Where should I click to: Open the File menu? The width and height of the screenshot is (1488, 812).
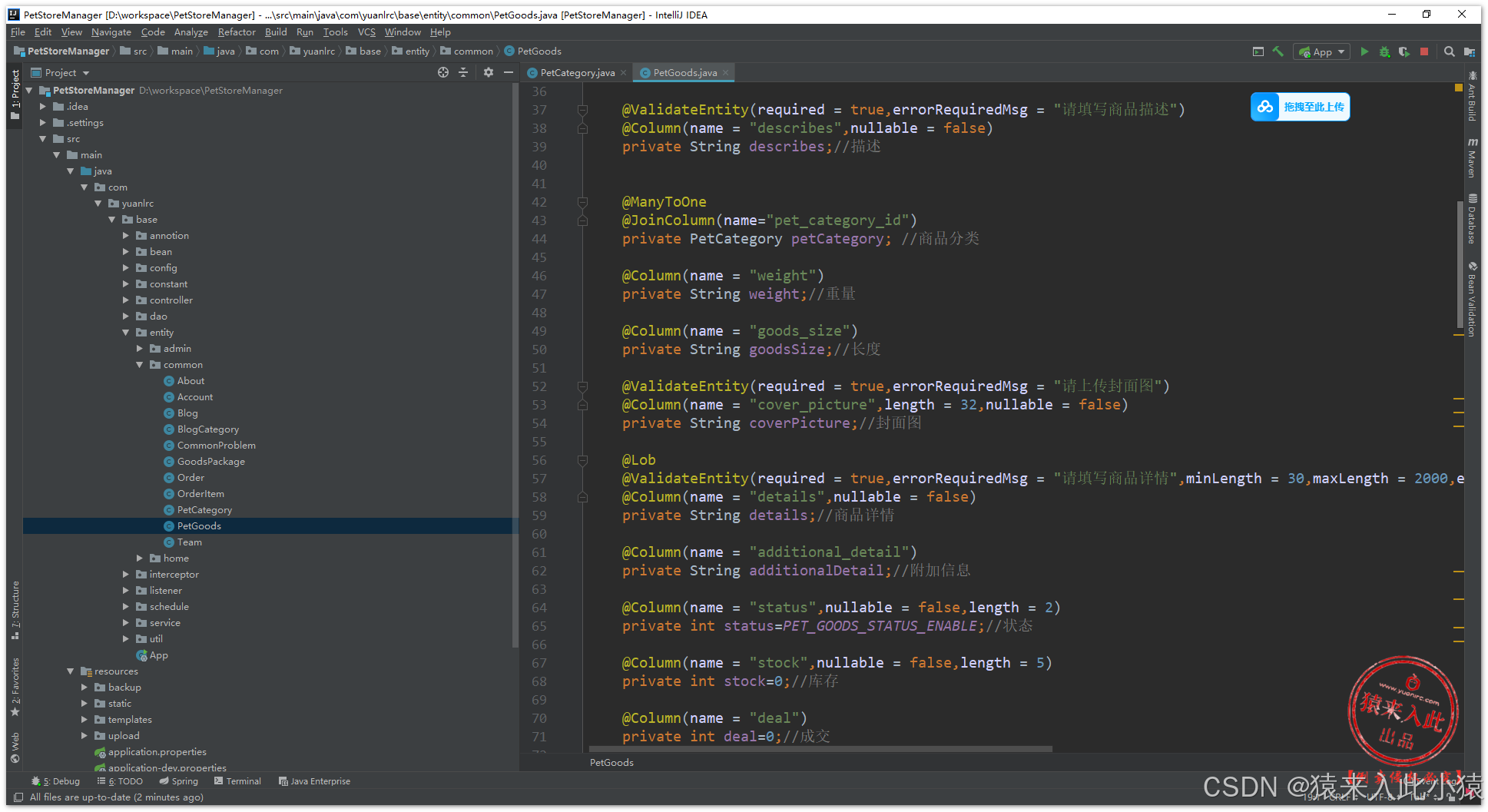(x=18, y=32)
